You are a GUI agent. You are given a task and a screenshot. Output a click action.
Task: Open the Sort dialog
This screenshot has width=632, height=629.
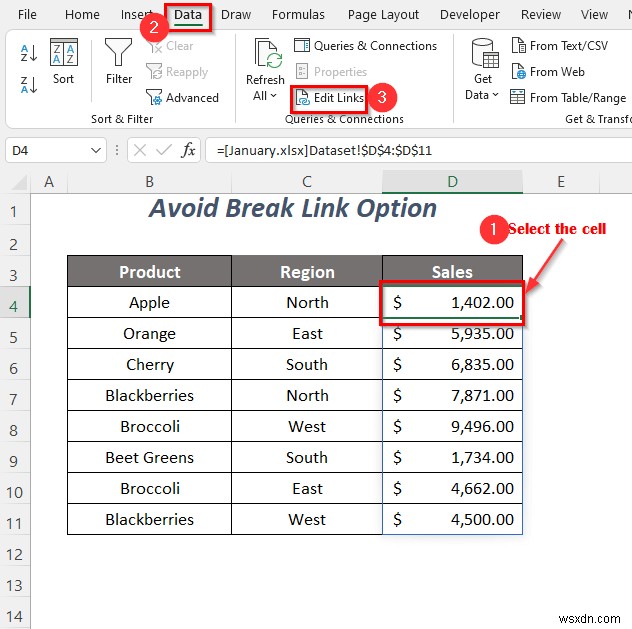pyautogui.click(x=64, y=61)
